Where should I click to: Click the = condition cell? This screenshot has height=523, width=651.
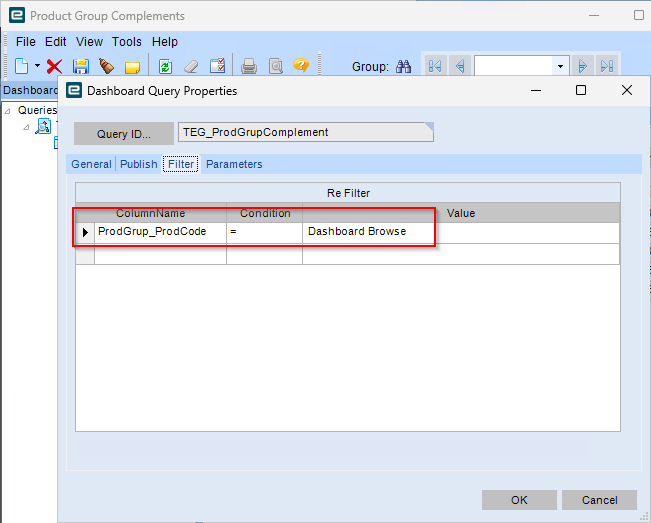(x=264, y=232)
